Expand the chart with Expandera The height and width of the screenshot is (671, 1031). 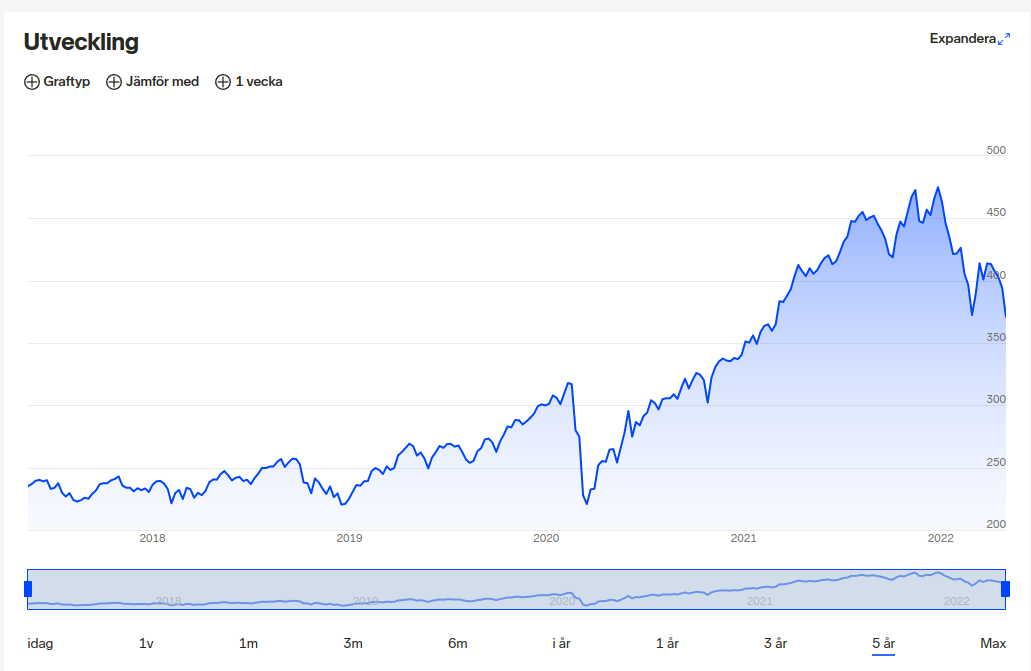click(962, 39)
